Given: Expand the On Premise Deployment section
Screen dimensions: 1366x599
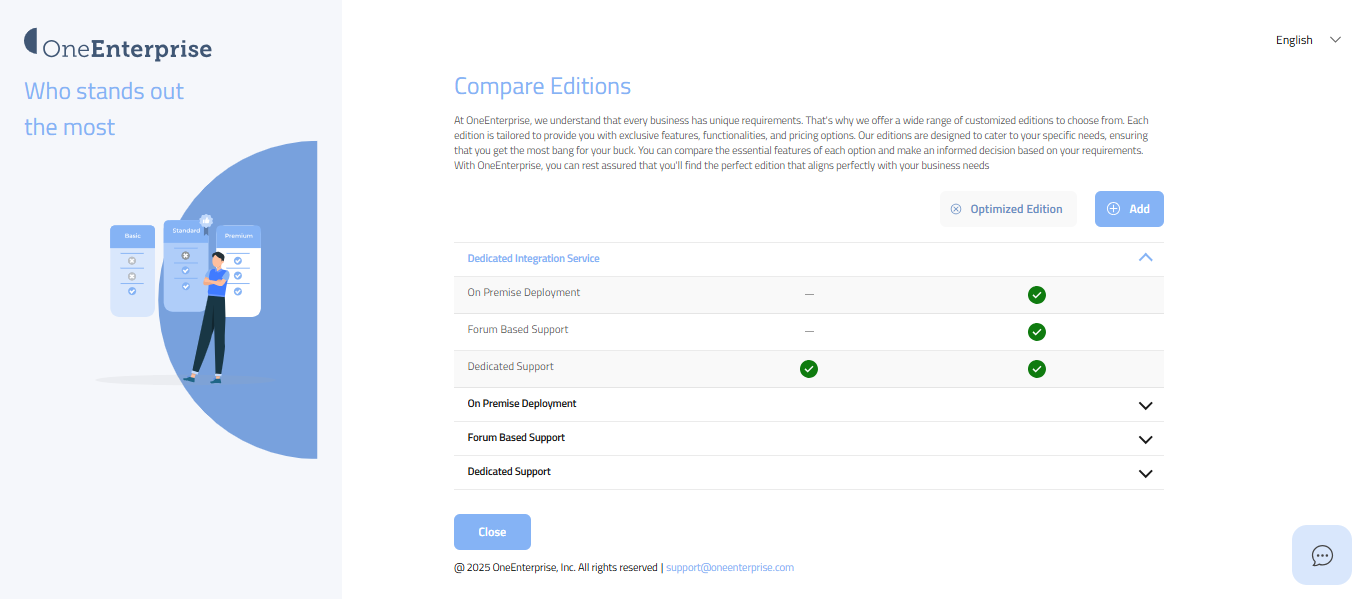Looking at the screenshot, I should point(1146,405).
